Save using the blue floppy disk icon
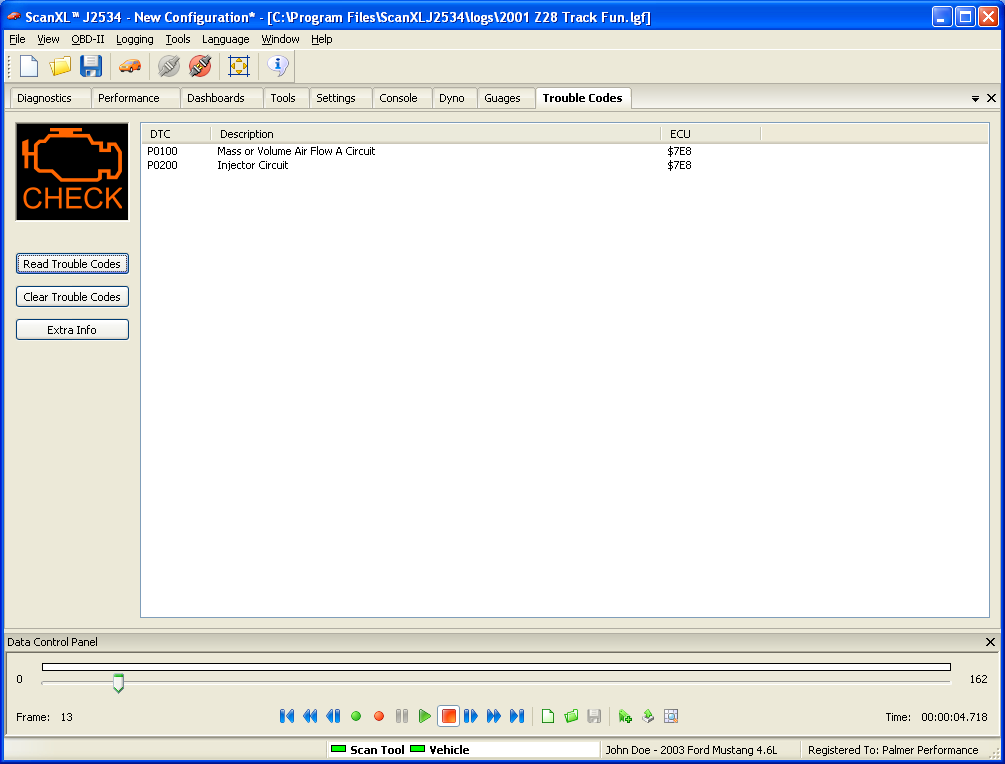1005x764 pixels. pyautogui.click(x=91, y=66)
